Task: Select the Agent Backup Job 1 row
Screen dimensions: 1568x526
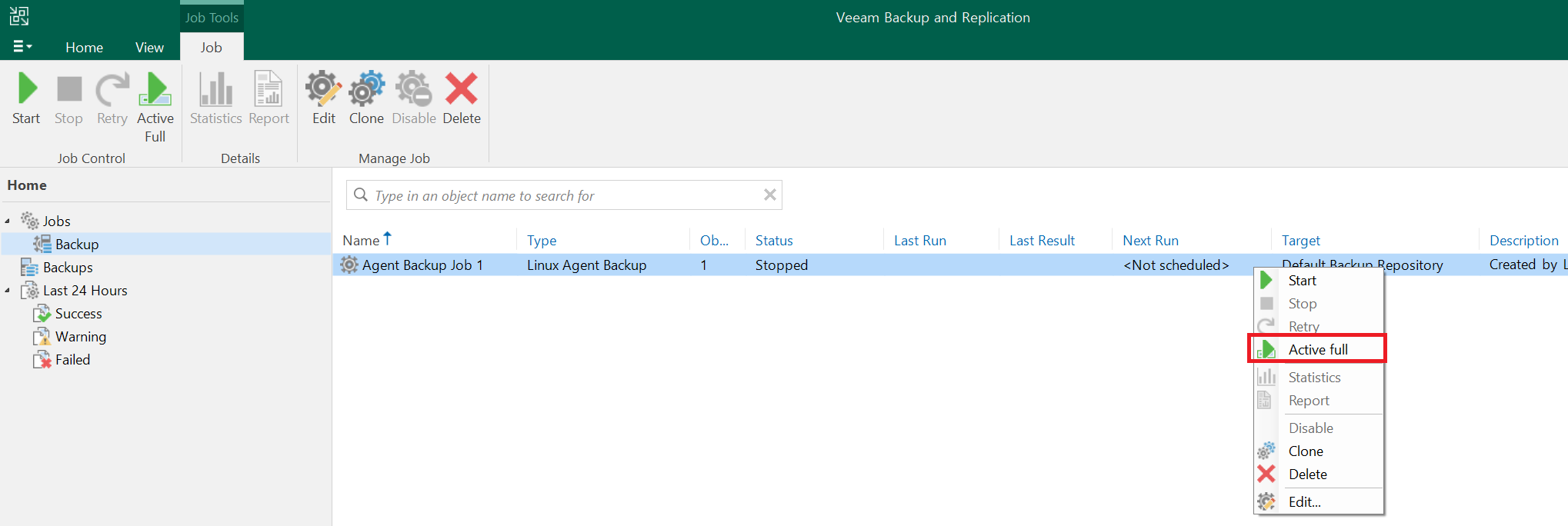Action: 950,265
